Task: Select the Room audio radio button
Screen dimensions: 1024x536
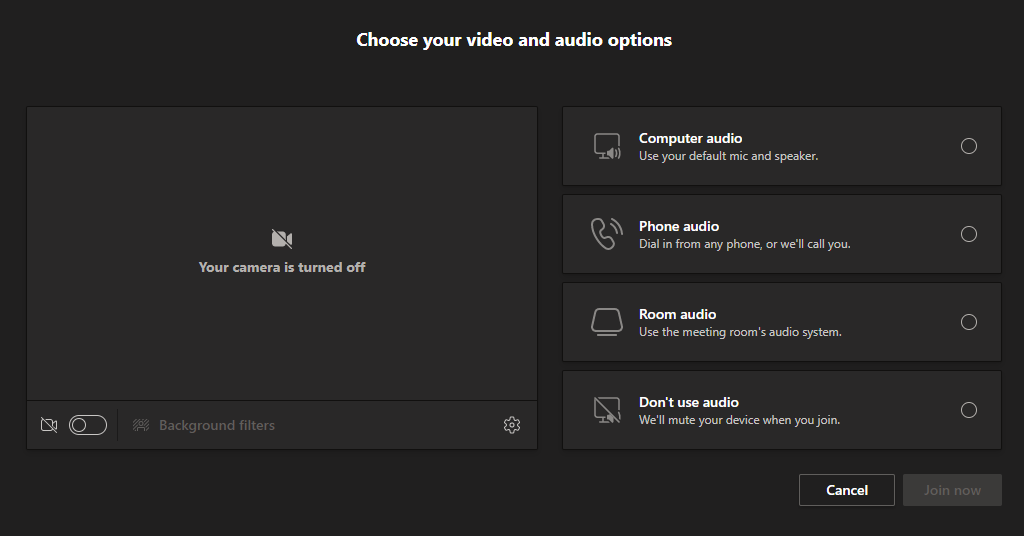Action: click(x=968, y=322)
